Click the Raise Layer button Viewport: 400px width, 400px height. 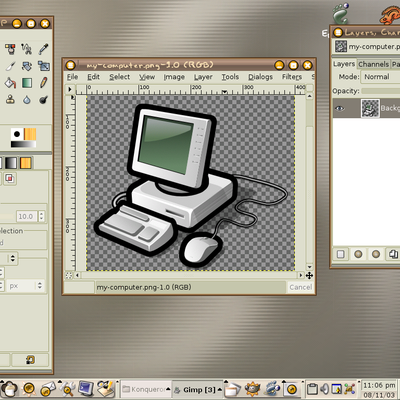click(358, 254)
